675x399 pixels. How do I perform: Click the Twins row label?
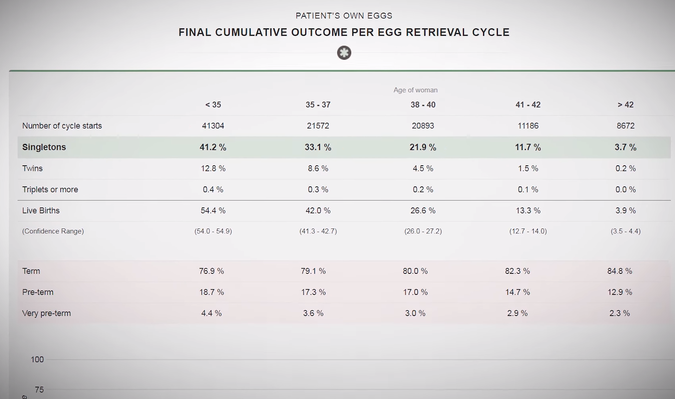(x=32, y=168)
